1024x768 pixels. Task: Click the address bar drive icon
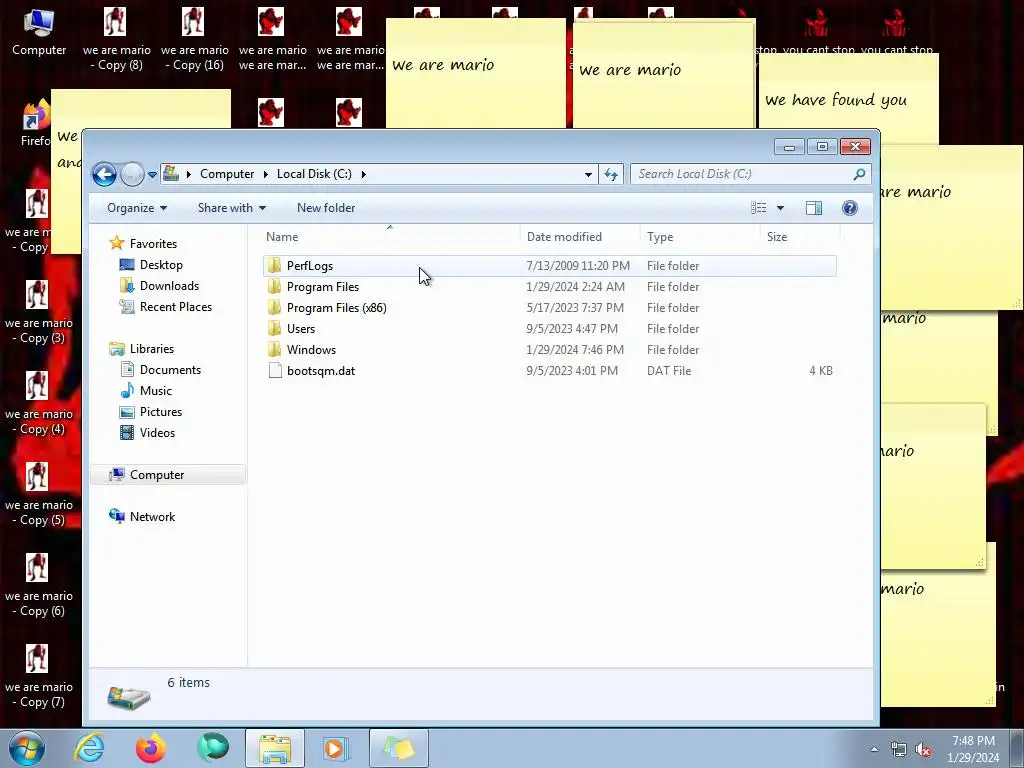point(171,174)
